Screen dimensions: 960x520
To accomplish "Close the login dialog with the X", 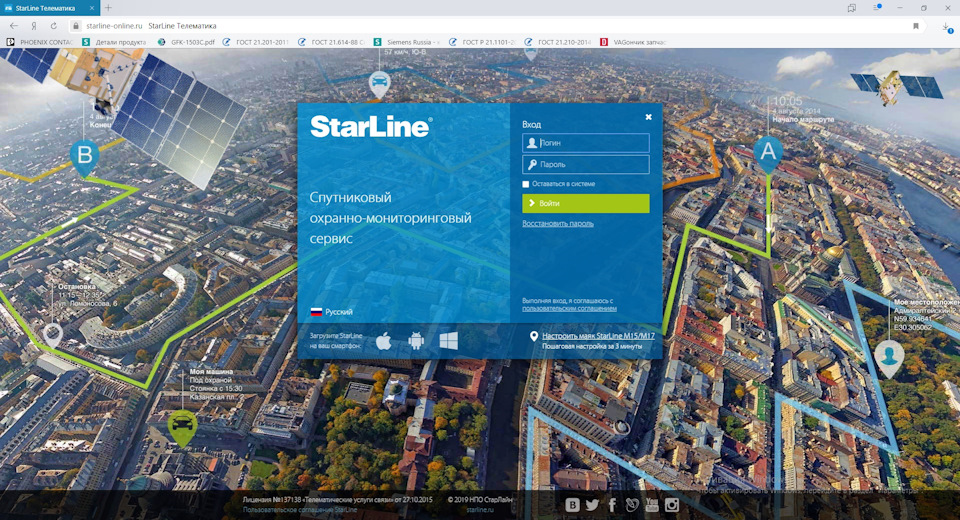I will click(648, 117).
